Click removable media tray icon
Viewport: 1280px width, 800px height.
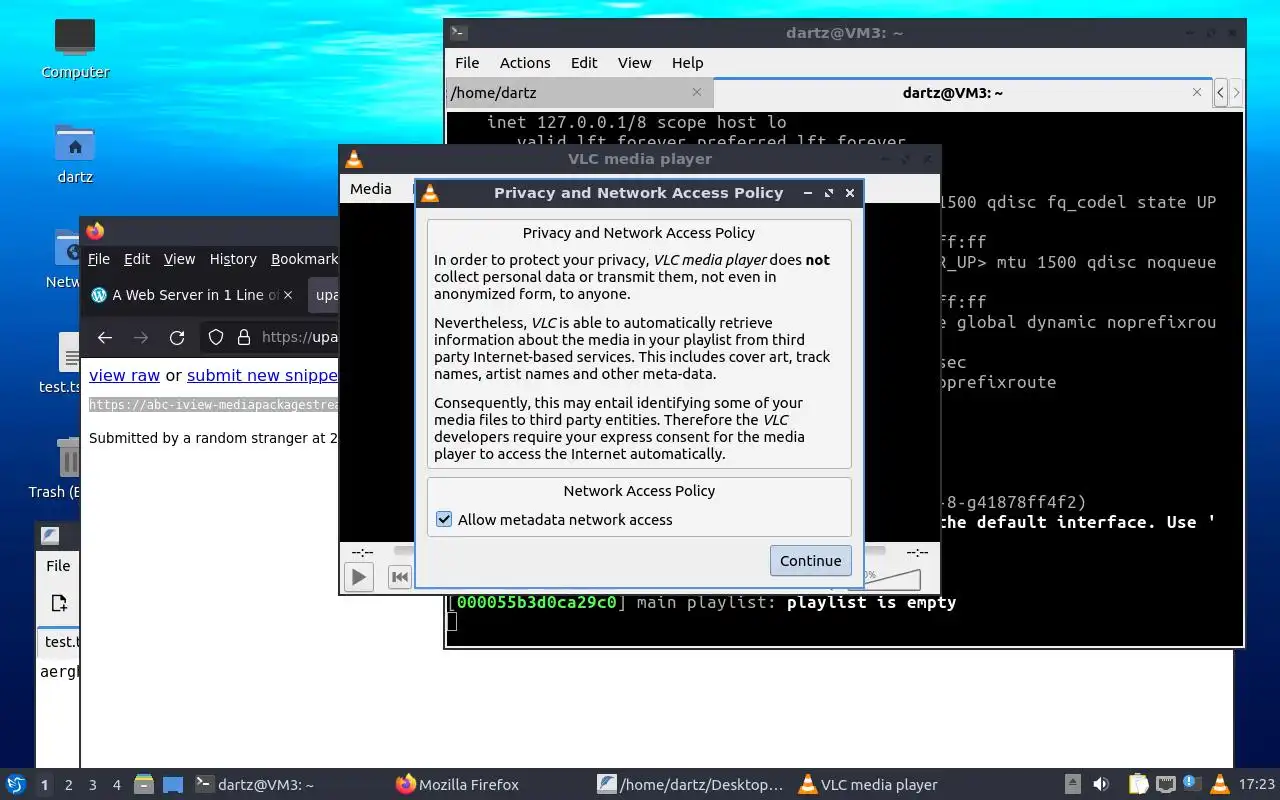pos(1073,785)
